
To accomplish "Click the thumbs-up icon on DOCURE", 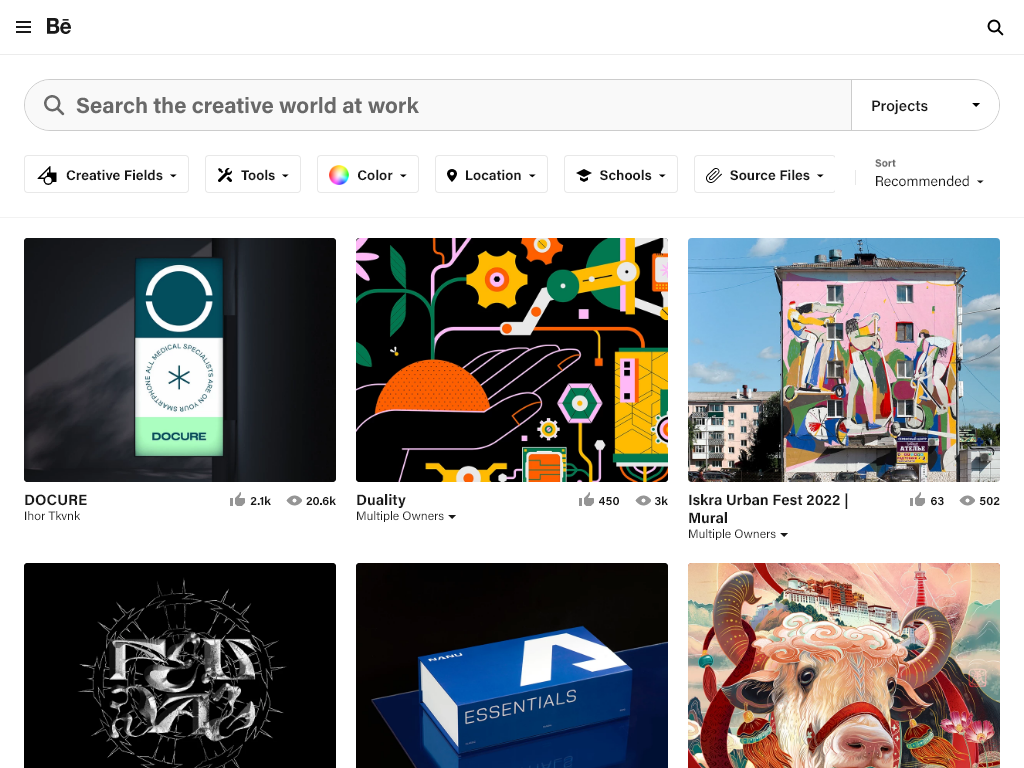I will [x=238, y=500].
